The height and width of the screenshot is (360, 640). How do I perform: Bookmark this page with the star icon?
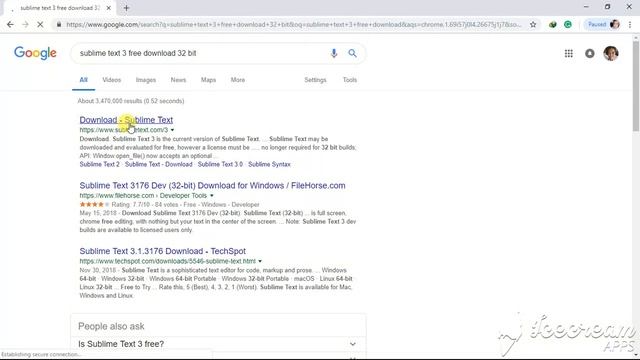point(533,24)
